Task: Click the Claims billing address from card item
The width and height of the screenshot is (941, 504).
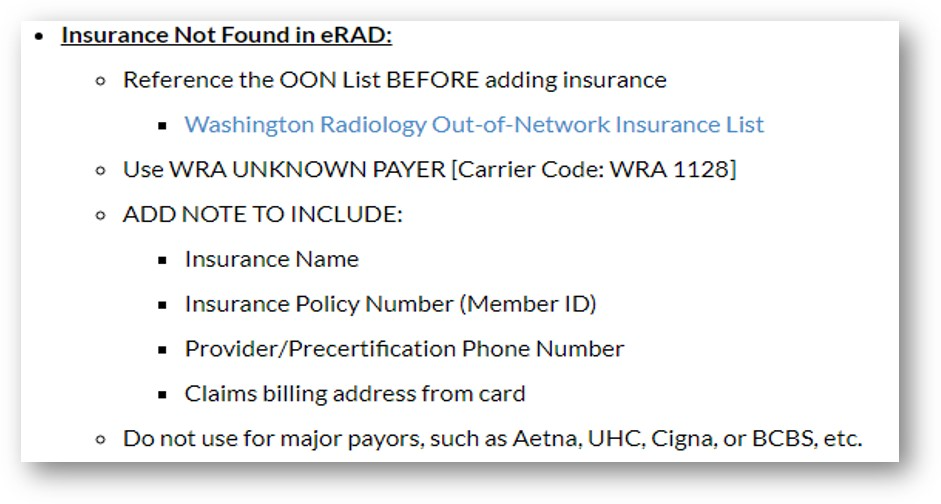Action: (355, 394)
